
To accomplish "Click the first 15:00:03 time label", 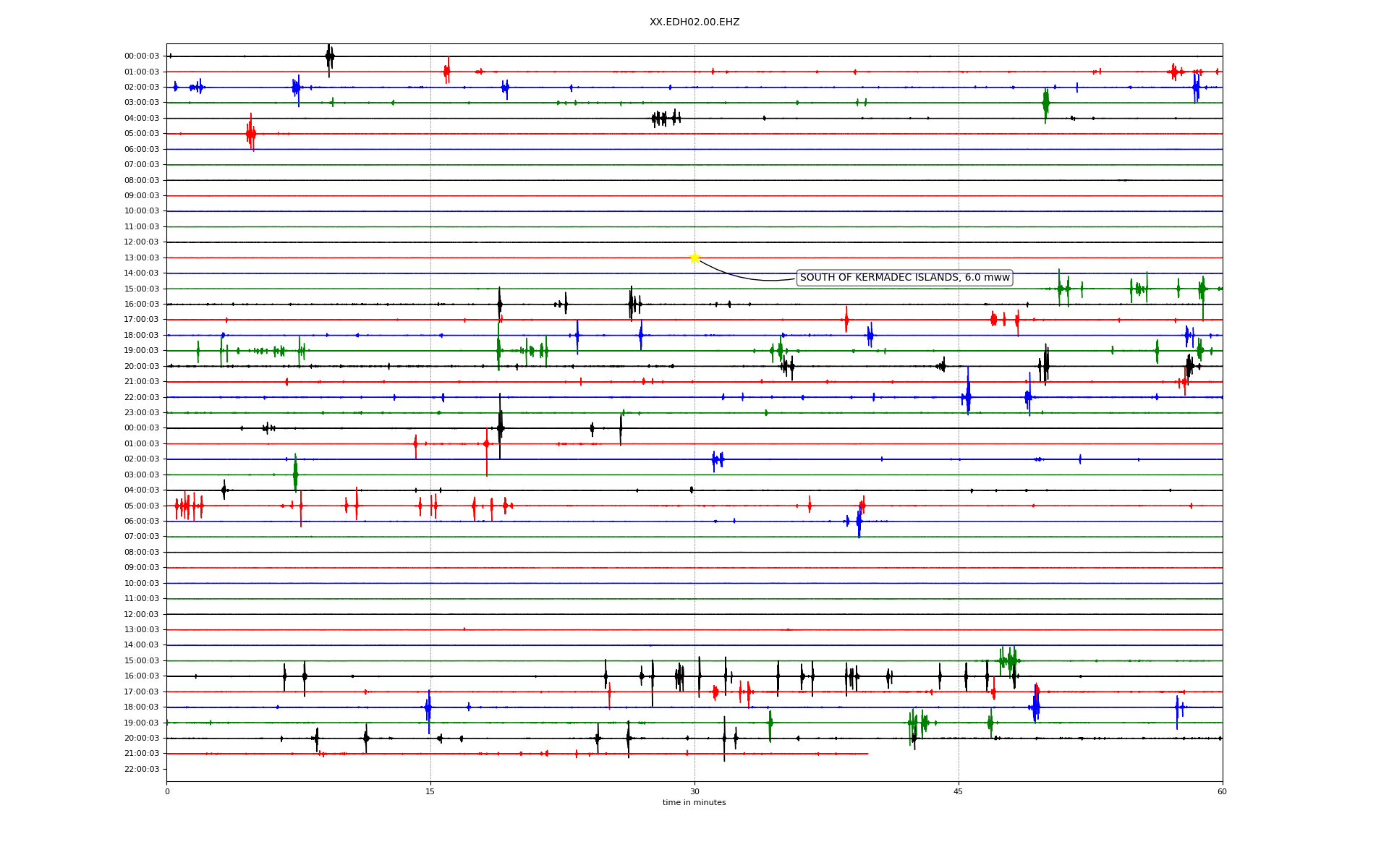I will tap(141, 289).
